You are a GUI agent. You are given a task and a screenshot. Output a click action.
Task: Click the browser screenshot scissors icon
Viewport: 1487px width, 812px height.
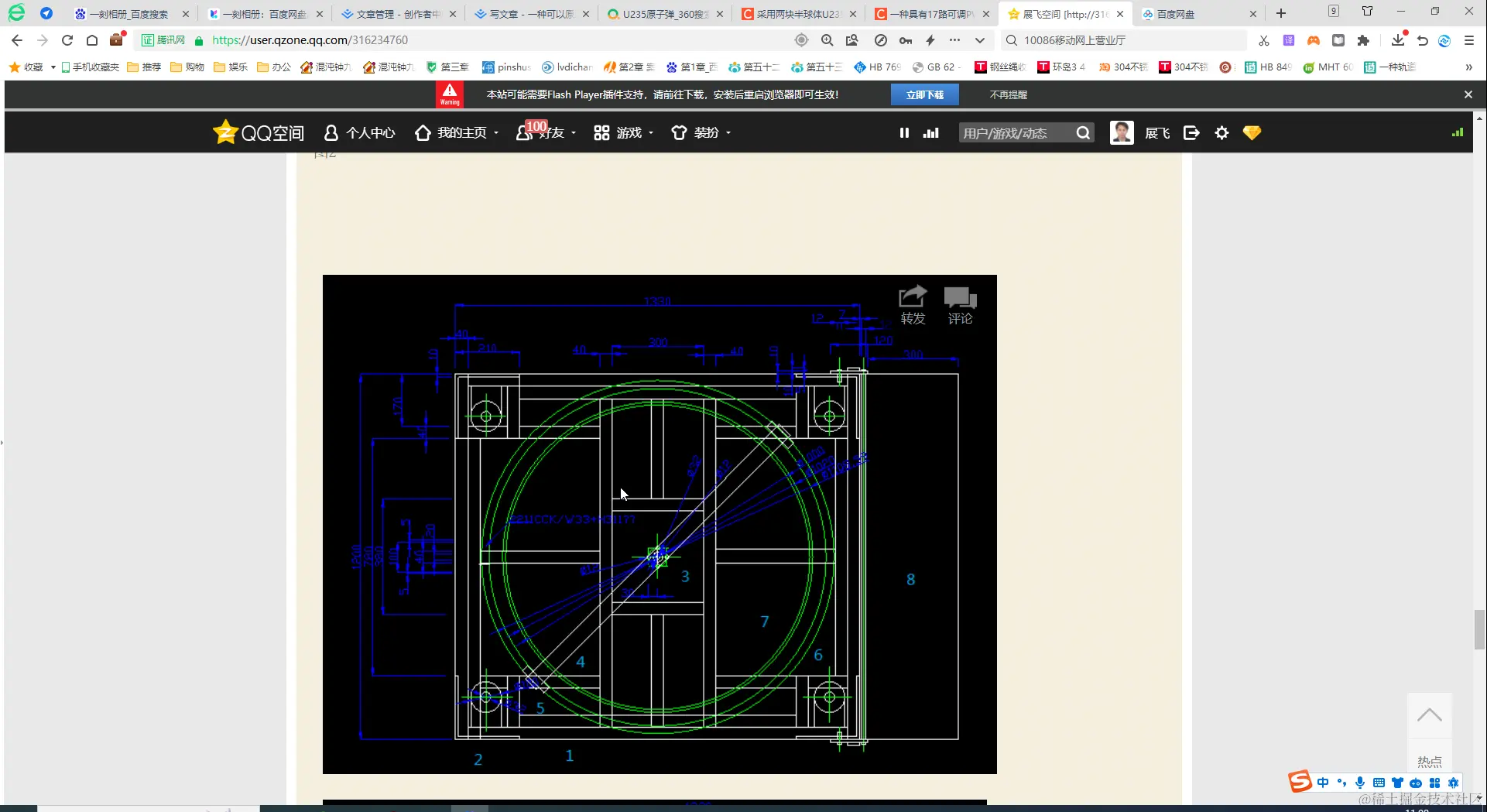[x=1264, y=40]
